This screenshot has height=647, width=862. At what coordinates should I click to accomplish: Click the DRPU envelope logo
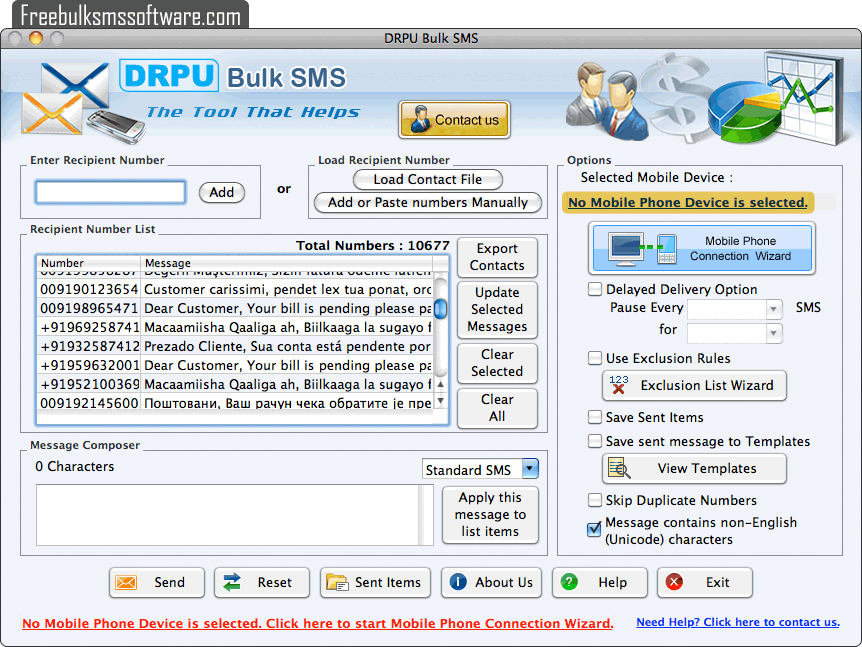tap(82, 102)
